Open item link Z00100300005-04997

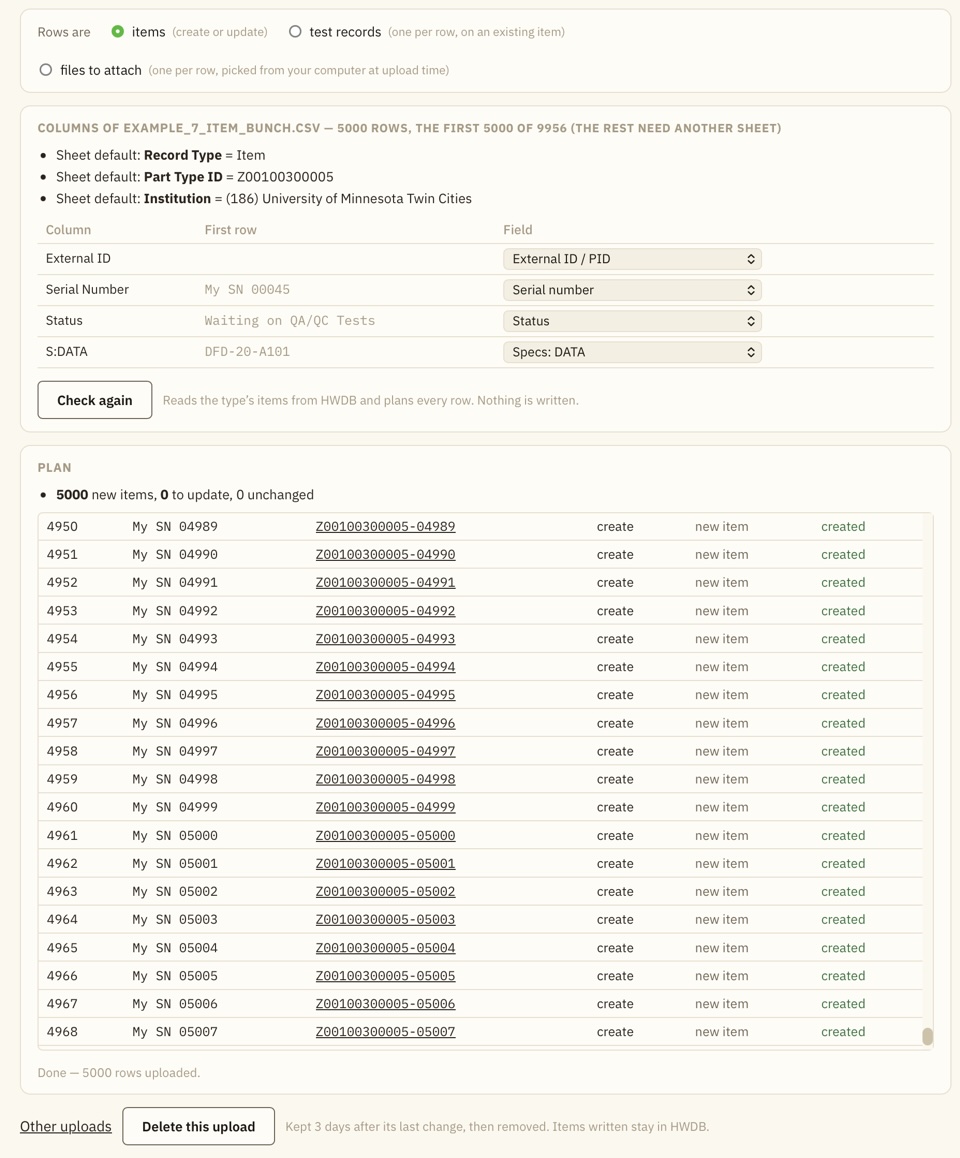385,751
